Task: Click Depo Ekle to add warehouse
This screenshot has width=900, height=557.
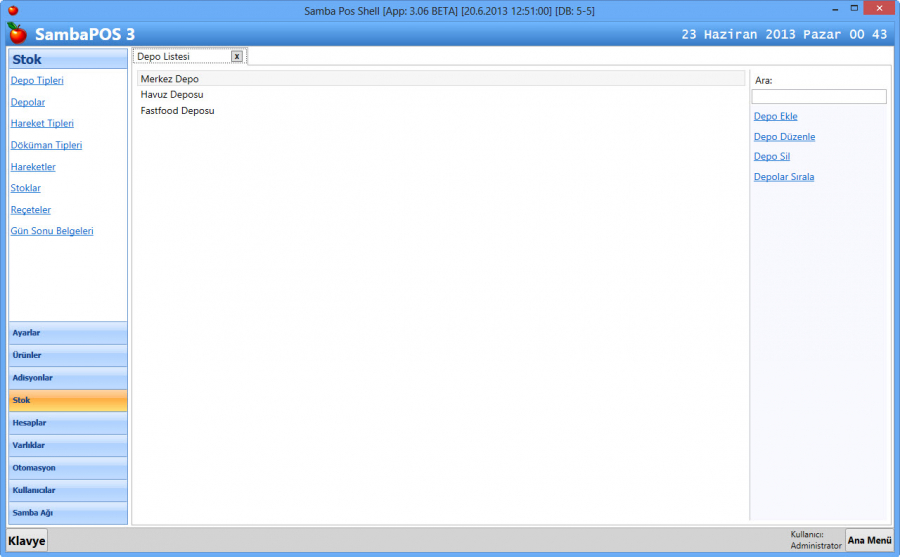Action: [x=775, y=117]
